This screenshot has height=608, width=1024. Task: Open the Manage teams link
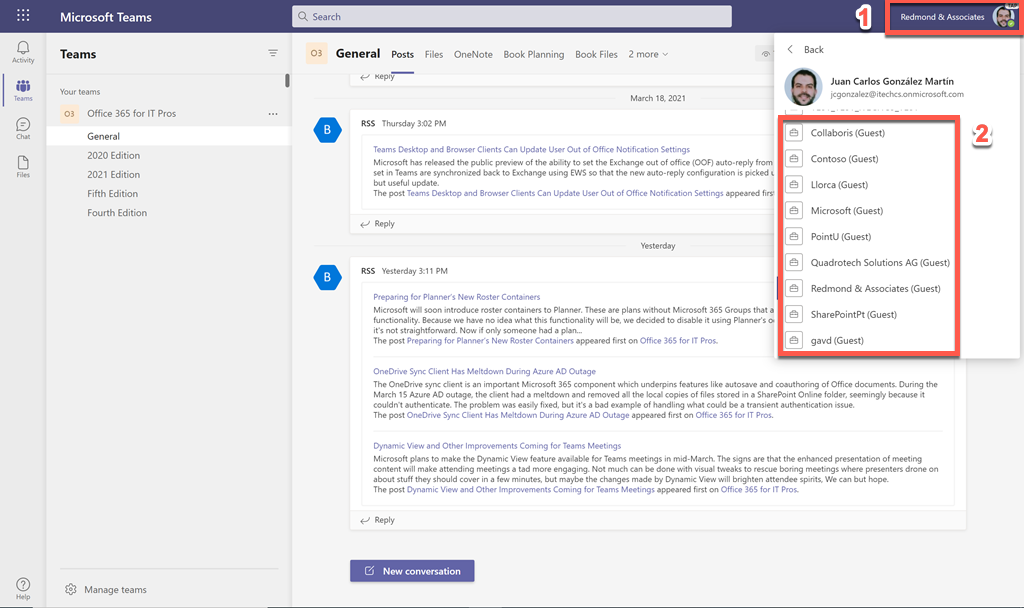(x=115, y=590)
